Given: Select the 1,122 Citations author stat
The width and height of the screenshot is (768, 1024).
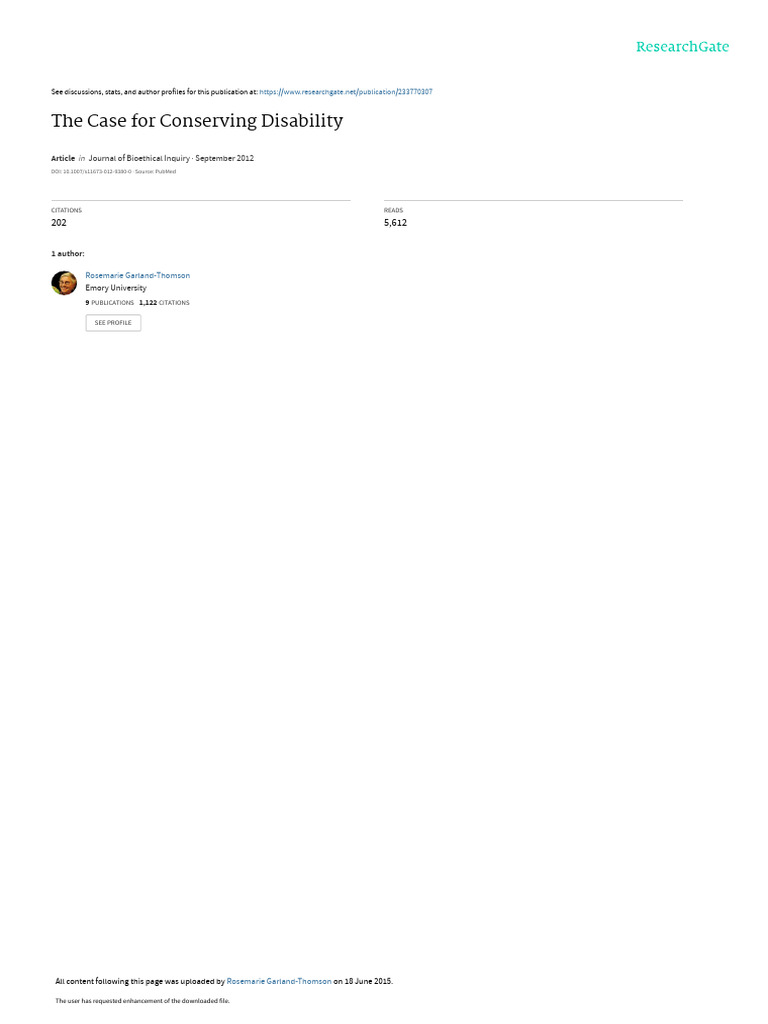Looking at the screenshot, I should tap(164, 303).
